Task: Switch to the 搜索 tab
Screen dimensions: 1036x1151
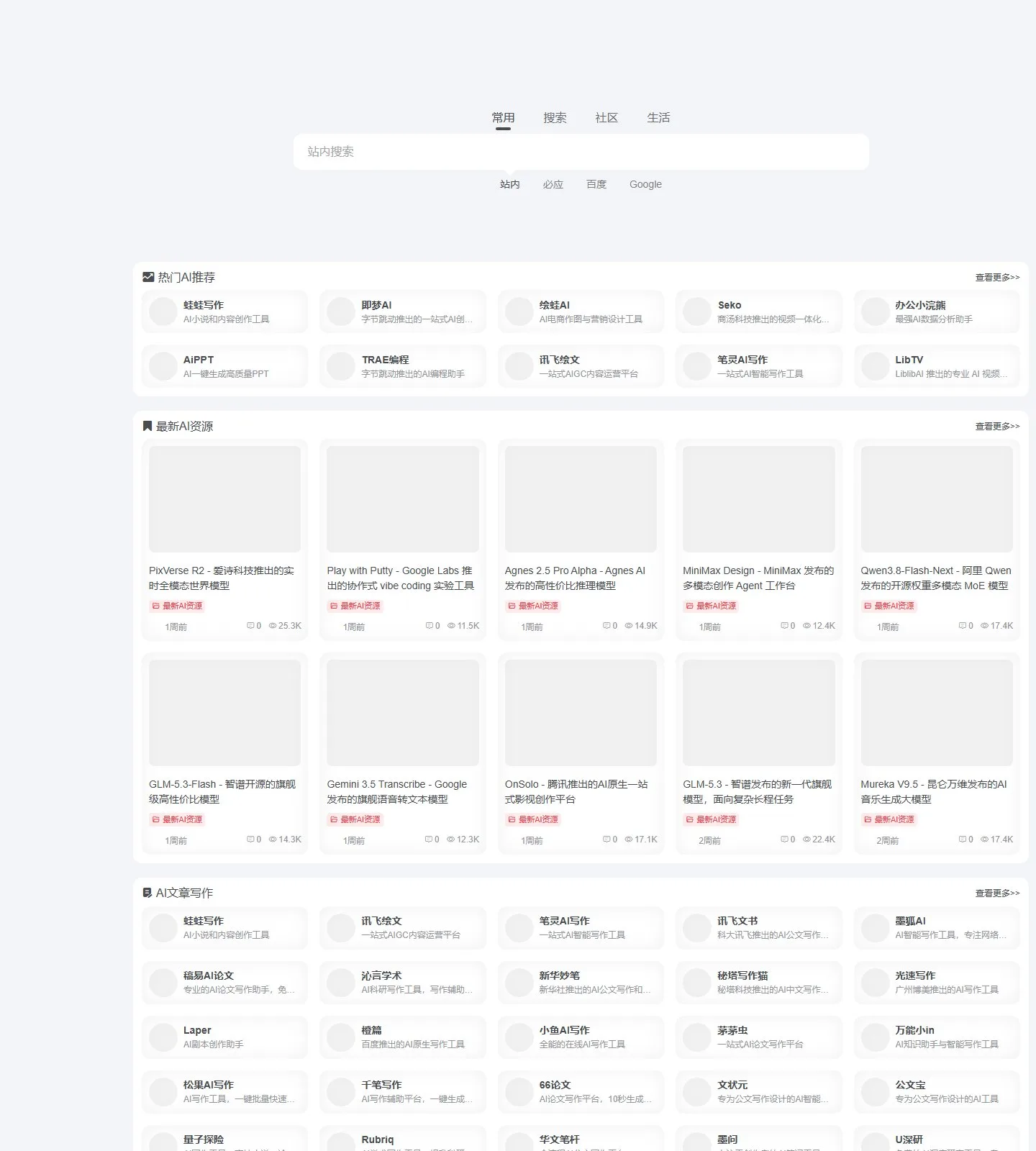Action: pyautogui.click(x=555, y=118)
